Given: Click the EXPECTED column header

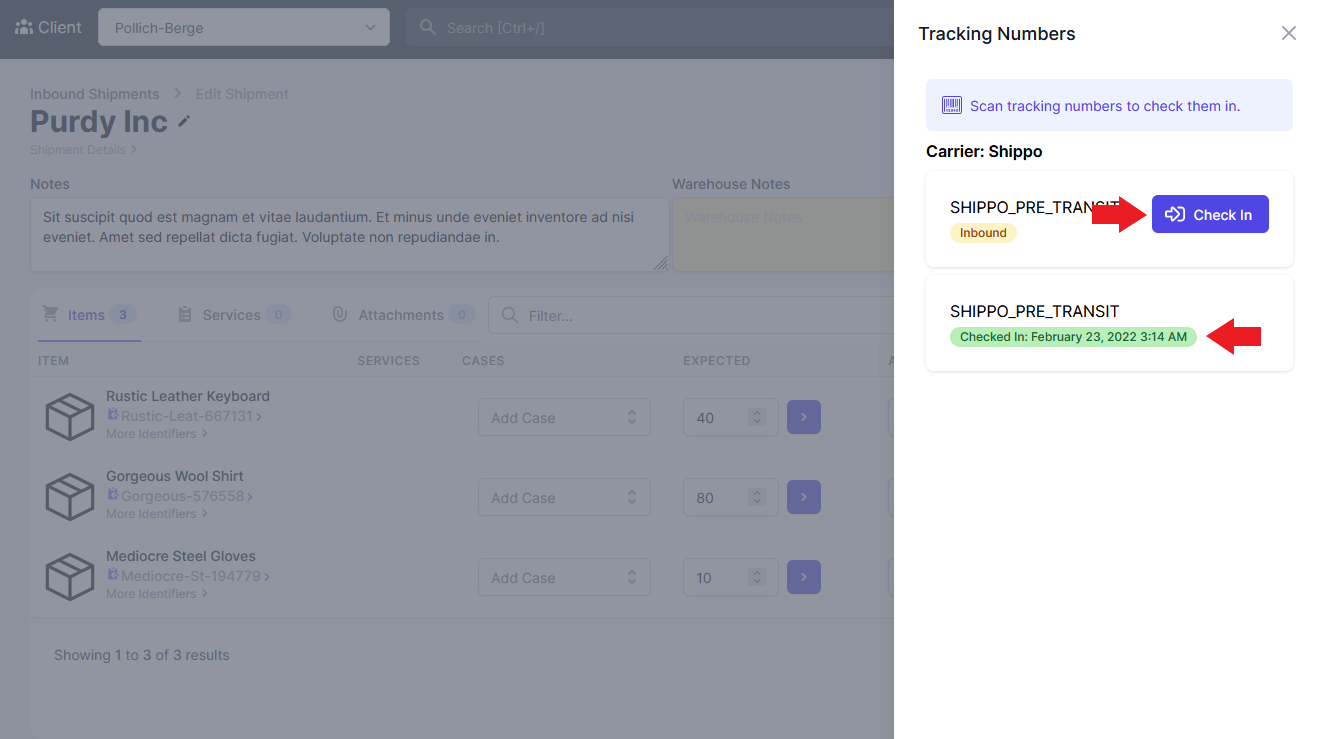Looking at the screenshot, I should 716,361.
